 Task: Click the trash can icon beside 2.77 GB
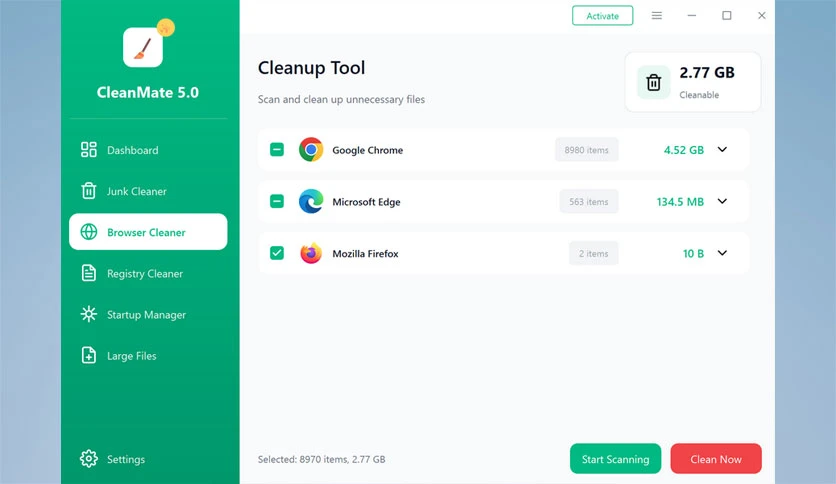[654, 83]
